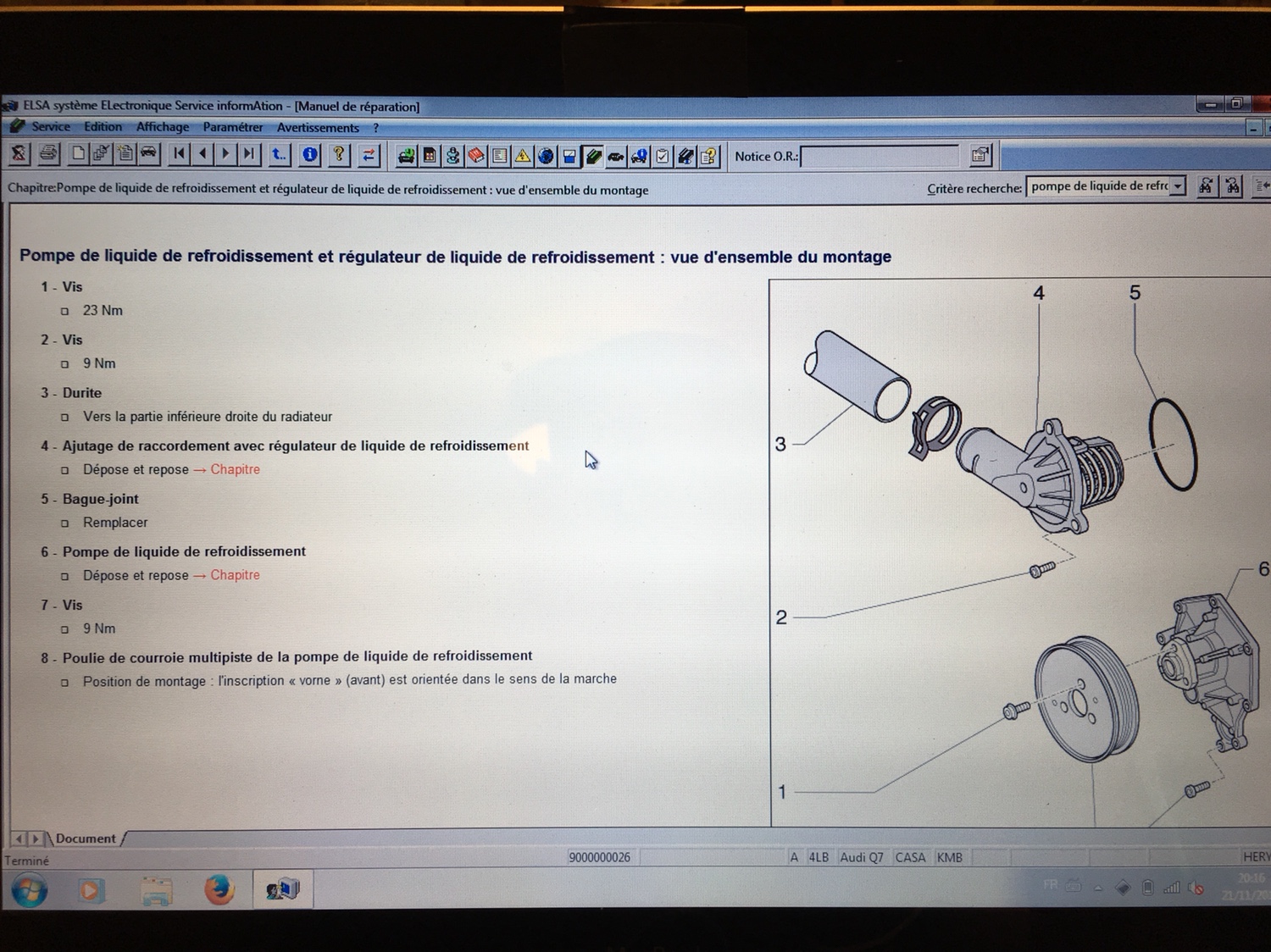The height and width of the screenshot is (952, 1271).
Task: Click the yellow question mark help icon
Action: (339, 154)
